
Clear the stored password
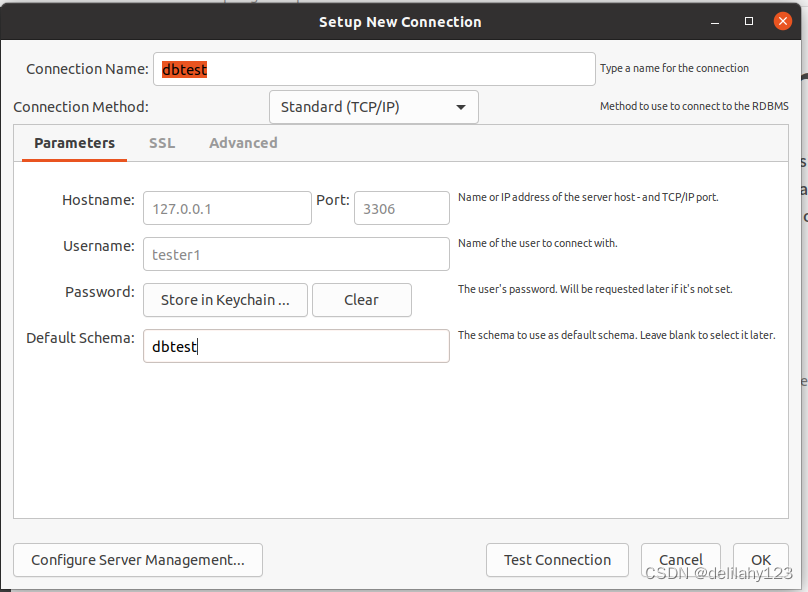click(x=361, y=300)
